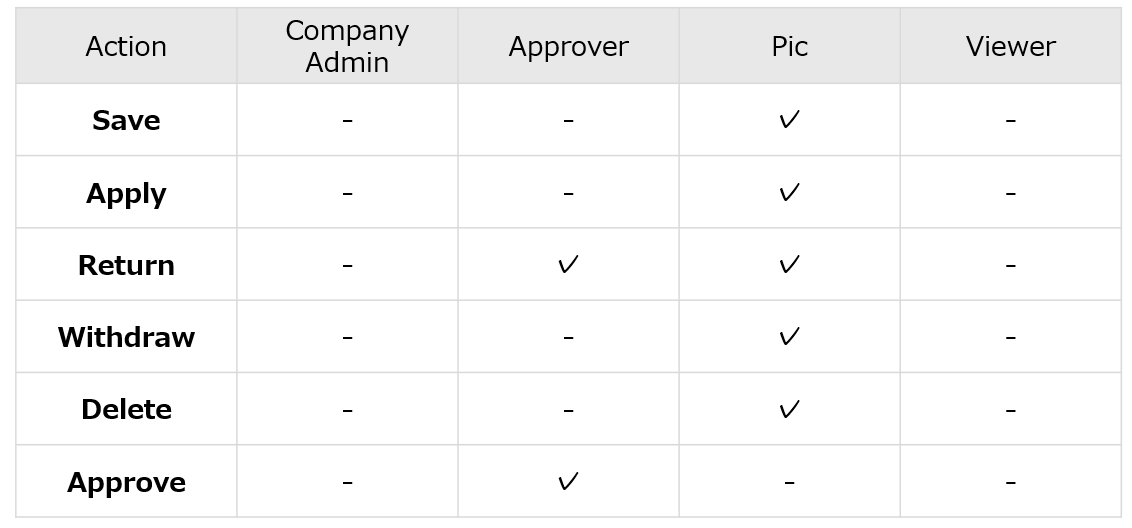This screenshot has width=1132, height=528.
Task: Click the Company Admin column header
Action: [x=347, y=46]
